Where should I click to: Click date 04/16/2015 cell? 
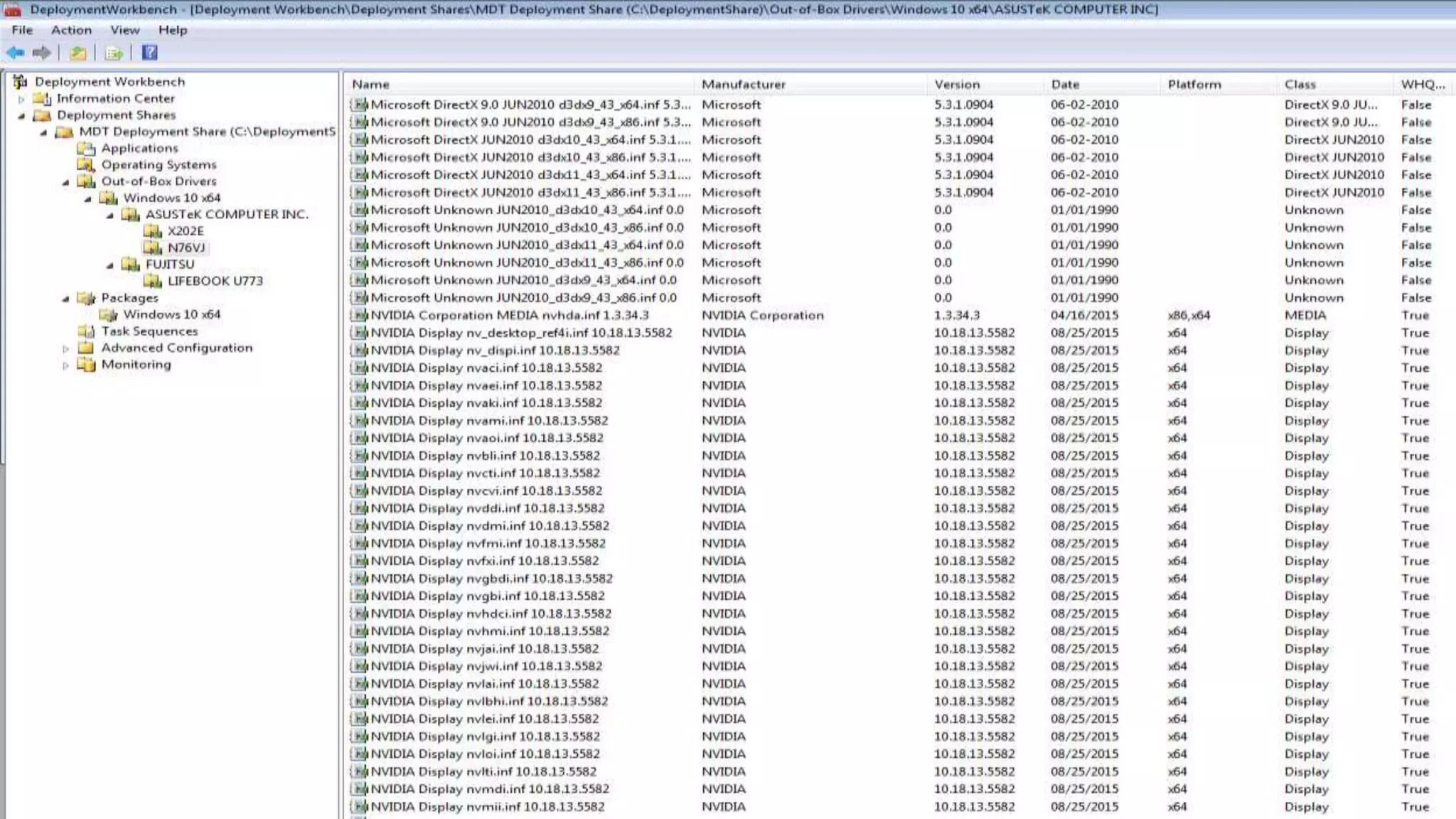(1084, 315)
